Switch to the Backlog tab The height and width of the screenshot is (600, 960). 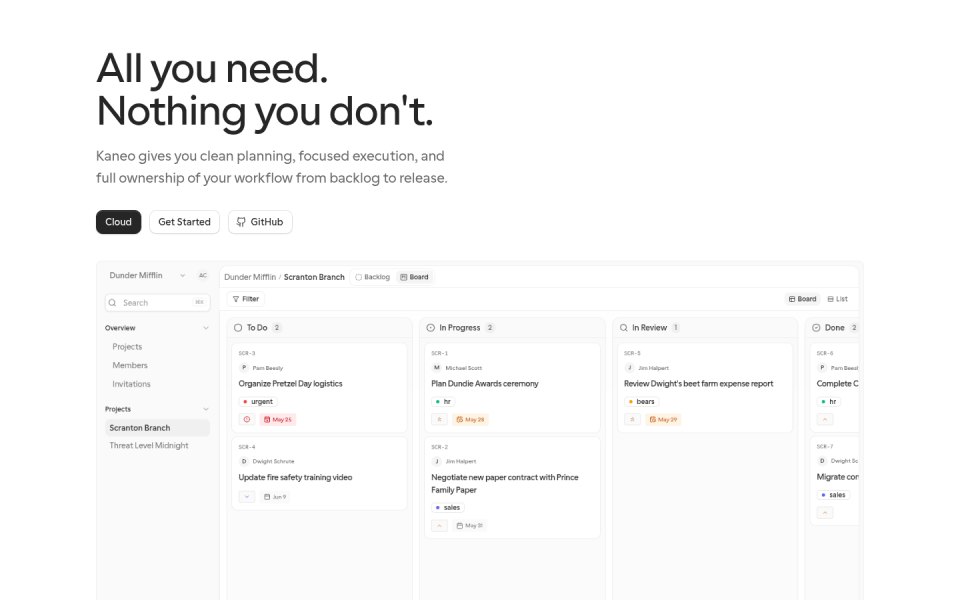point(372,277)
